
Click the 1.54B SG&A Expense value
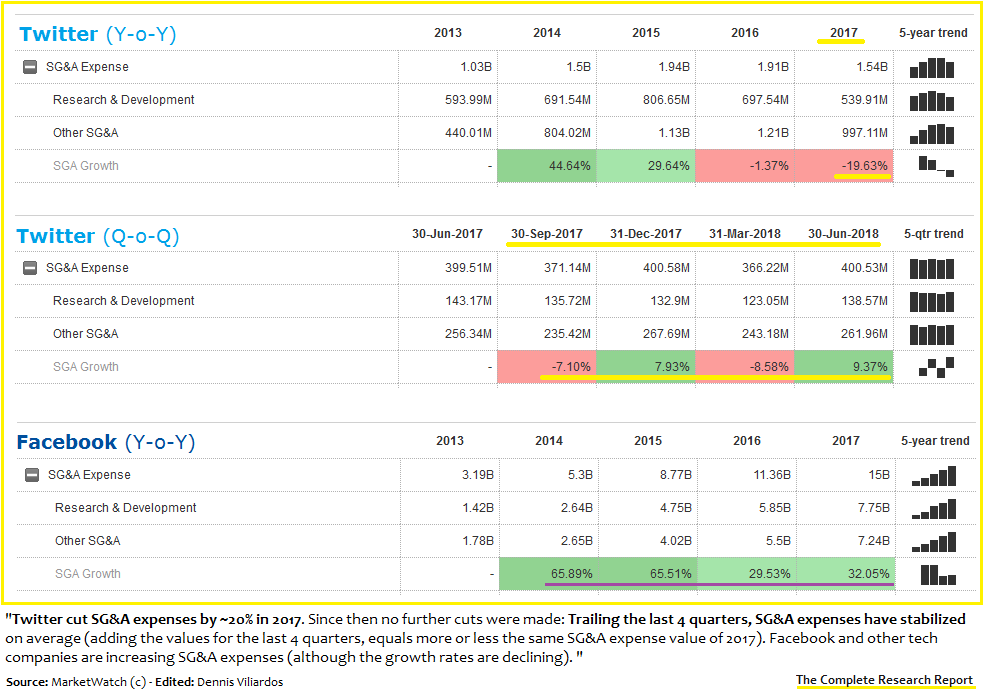click(x=872, y=67)
